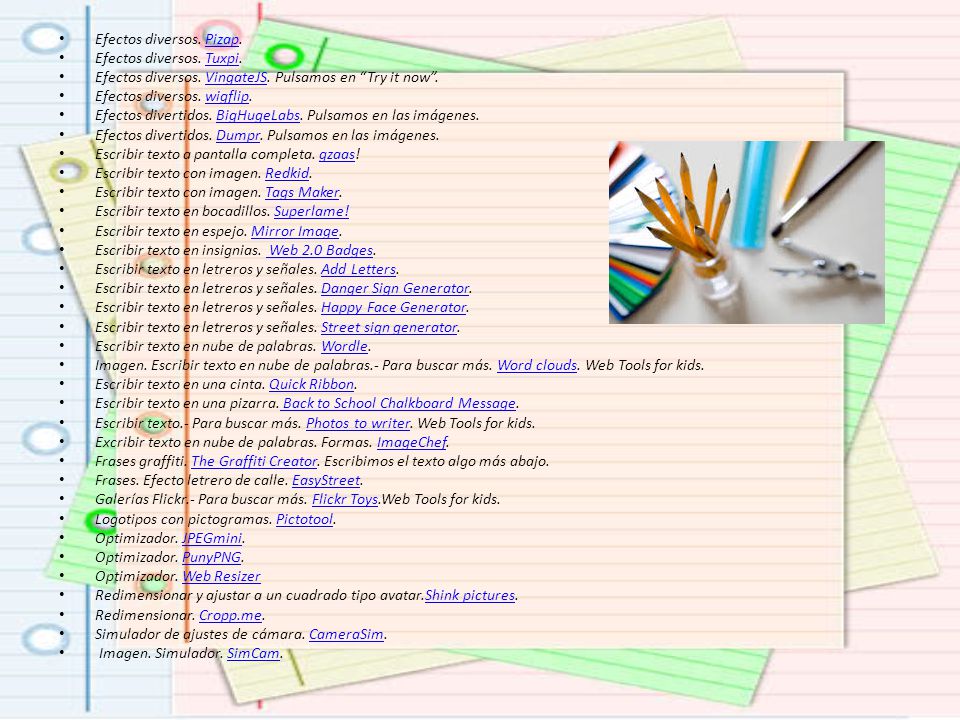Open the Tuxpi link
Screen dimensions: 960x720
(x=222, y=58)
